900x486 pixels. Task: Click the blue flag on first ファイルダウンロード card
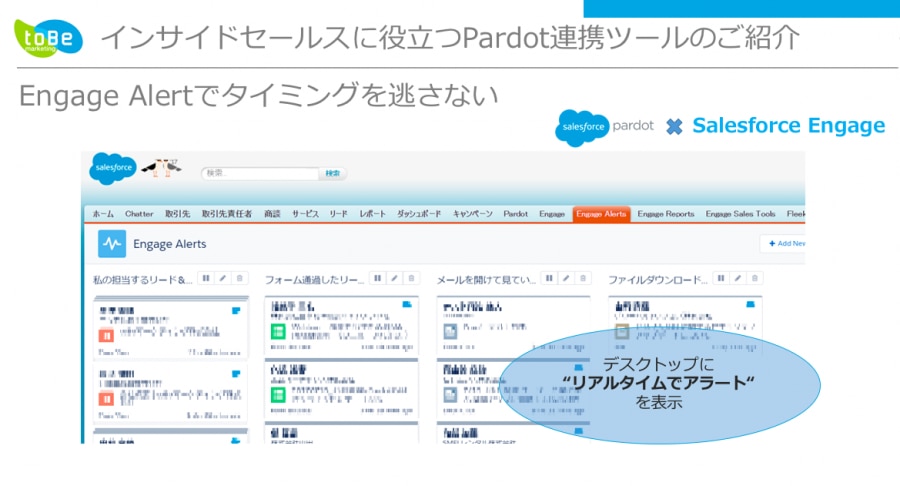(x=750, y=304)
